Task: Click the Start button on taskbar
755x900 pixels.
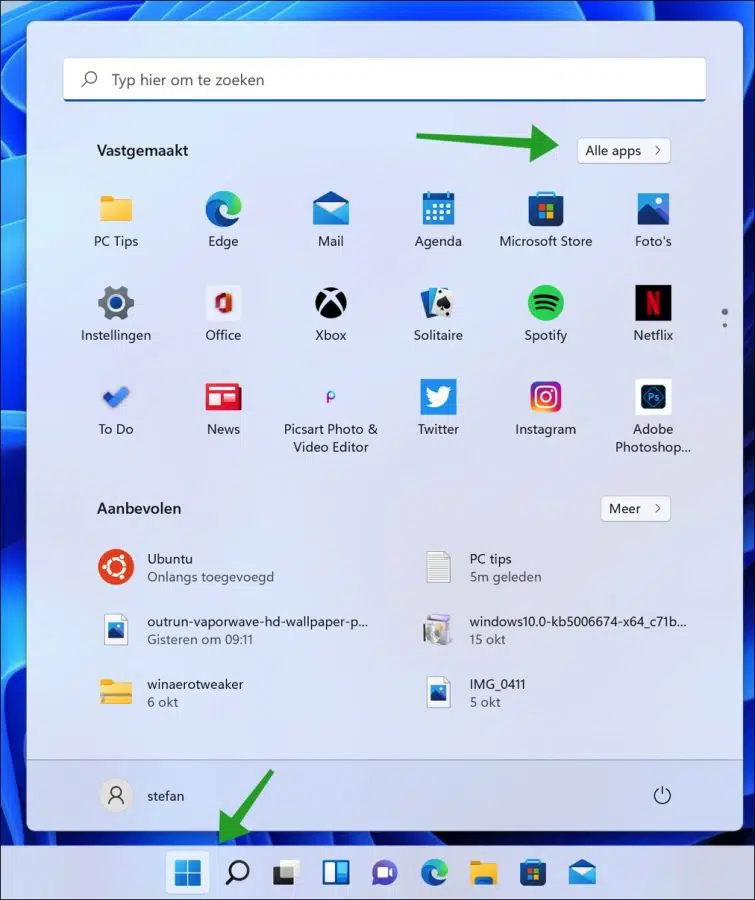Action: (188, 872)
